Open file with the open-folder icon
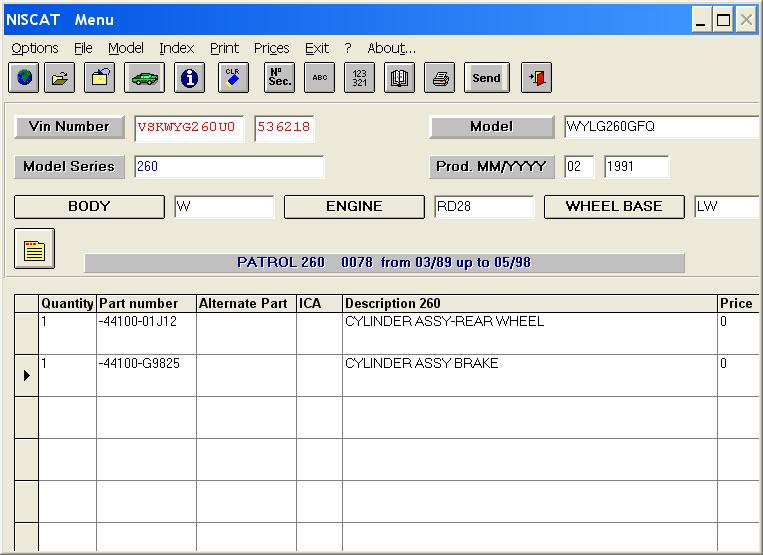 pos(59,77)
